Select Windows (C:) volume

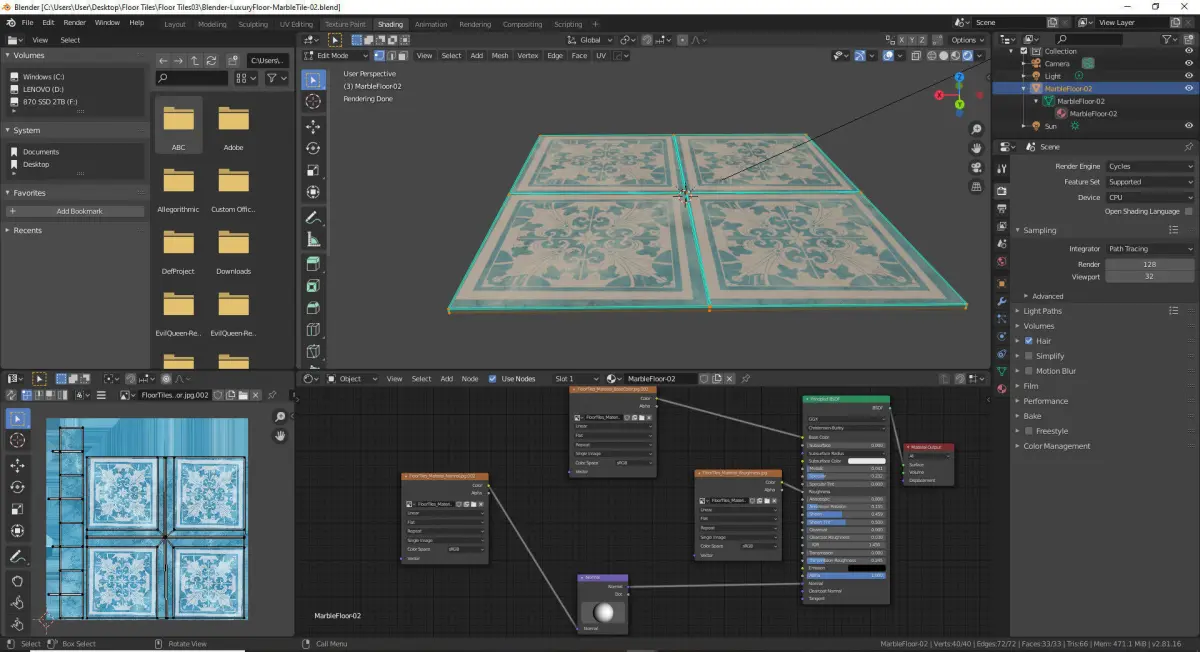click(43, 76)
